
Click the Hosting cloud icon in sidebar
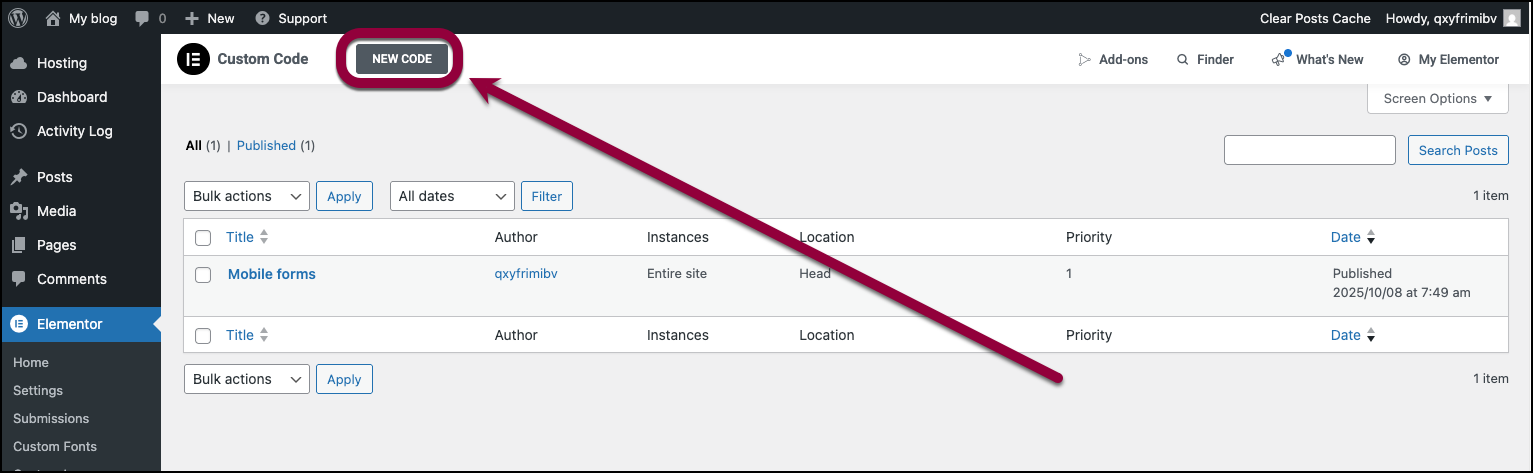[x=19, y=63]
